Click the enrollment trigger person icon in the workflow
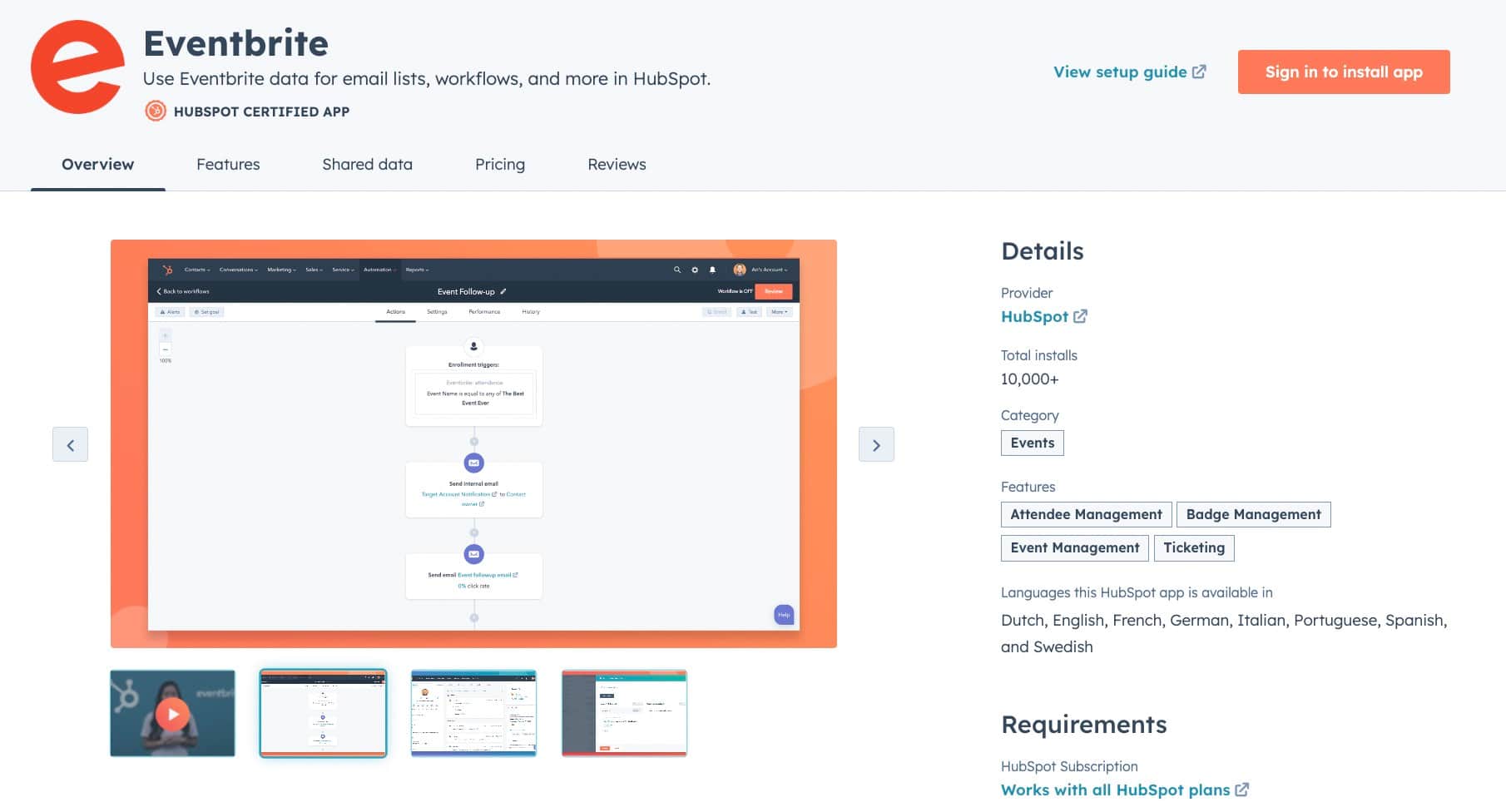This screenshot has height=812, width=1506. pyautogui.click(x=473, y=346)
